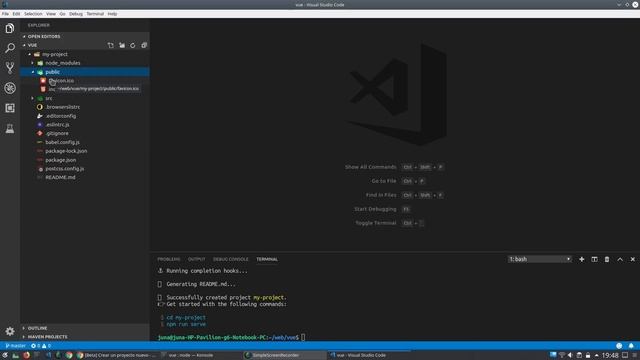This screenshot has height=360, width=640.
Task: Kill the terminal with trash icon
Action: pyautogui.click(x=607, y=259)
